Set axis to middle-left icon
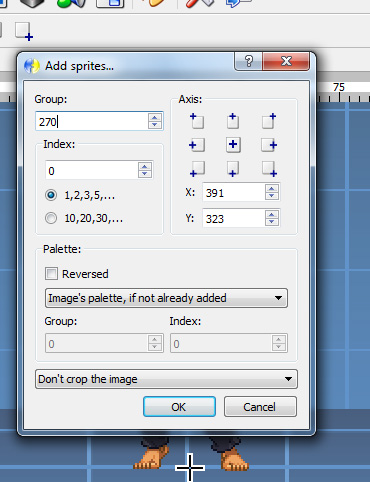Screen dimensions: 370x482 pos(197,145)
